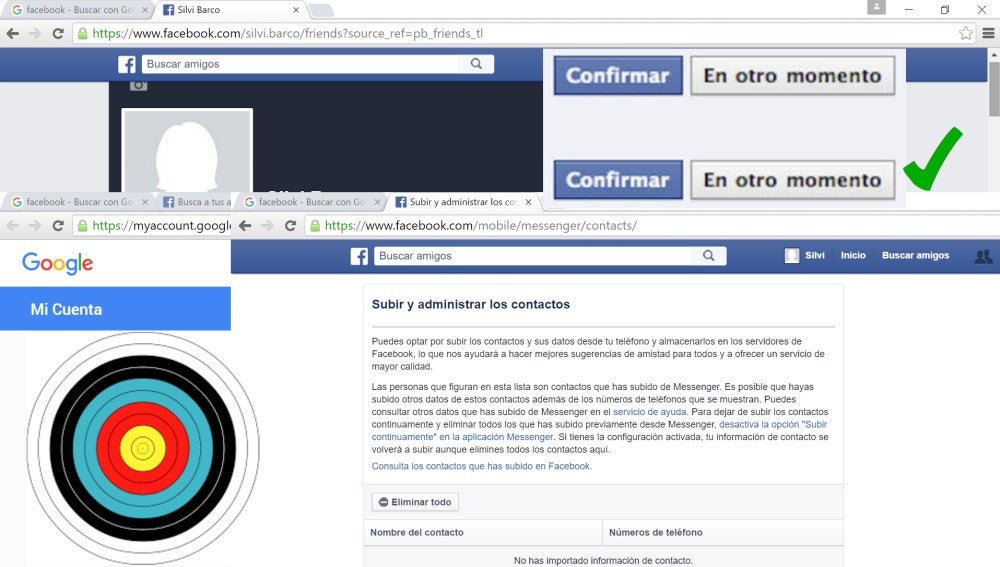Viewport: 1000px width, 567px height.
Task: Switch to top-left 'facebook - Buscar con Go' tab
Action: 78,10
